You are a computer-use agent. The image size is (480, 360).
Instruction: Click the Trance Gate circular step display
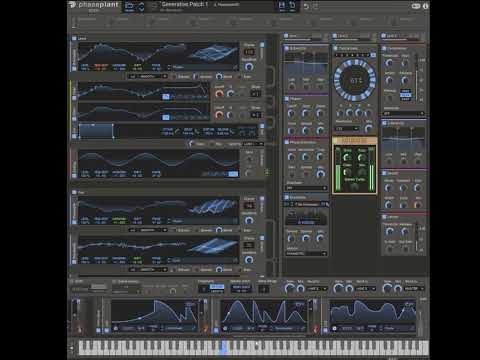pyautogui.click(x=355, y=80)
